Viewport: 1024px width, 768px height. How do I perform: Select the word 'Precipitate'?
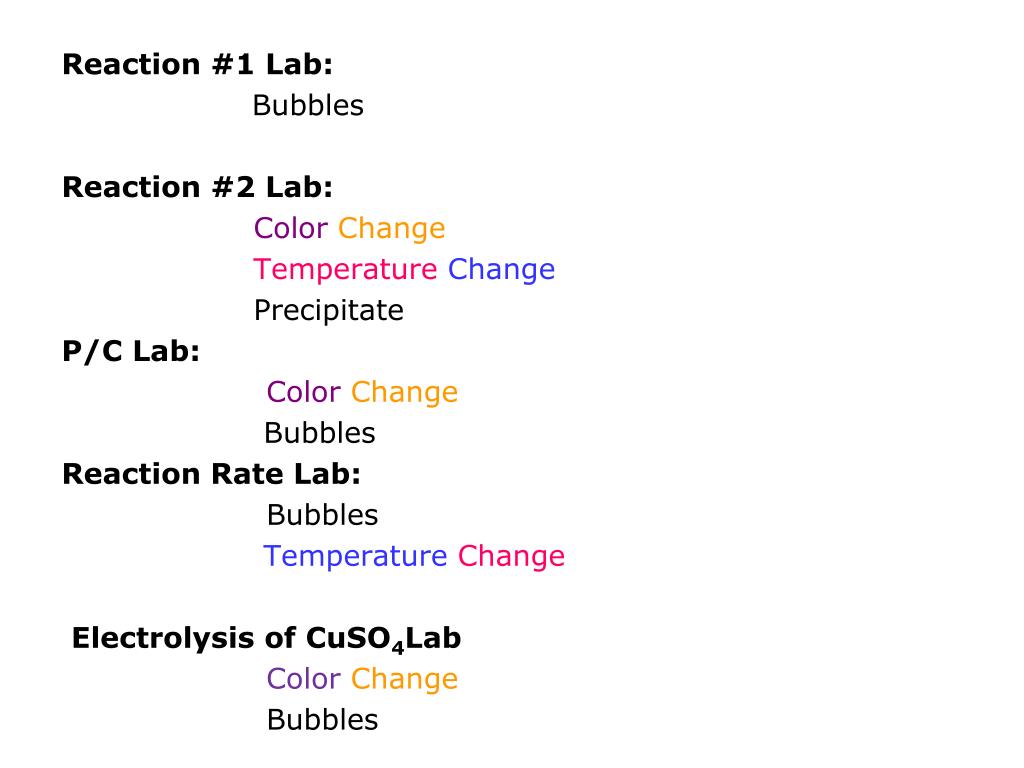[x=328, y=312]
